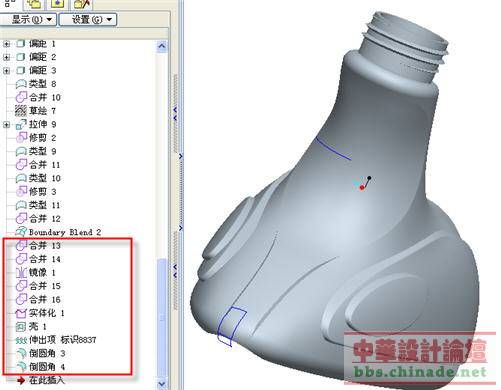This screenshot has height=390, width=501.
Task: Click the model tree scroll-down arrow
Action: [x=162, y=384]
